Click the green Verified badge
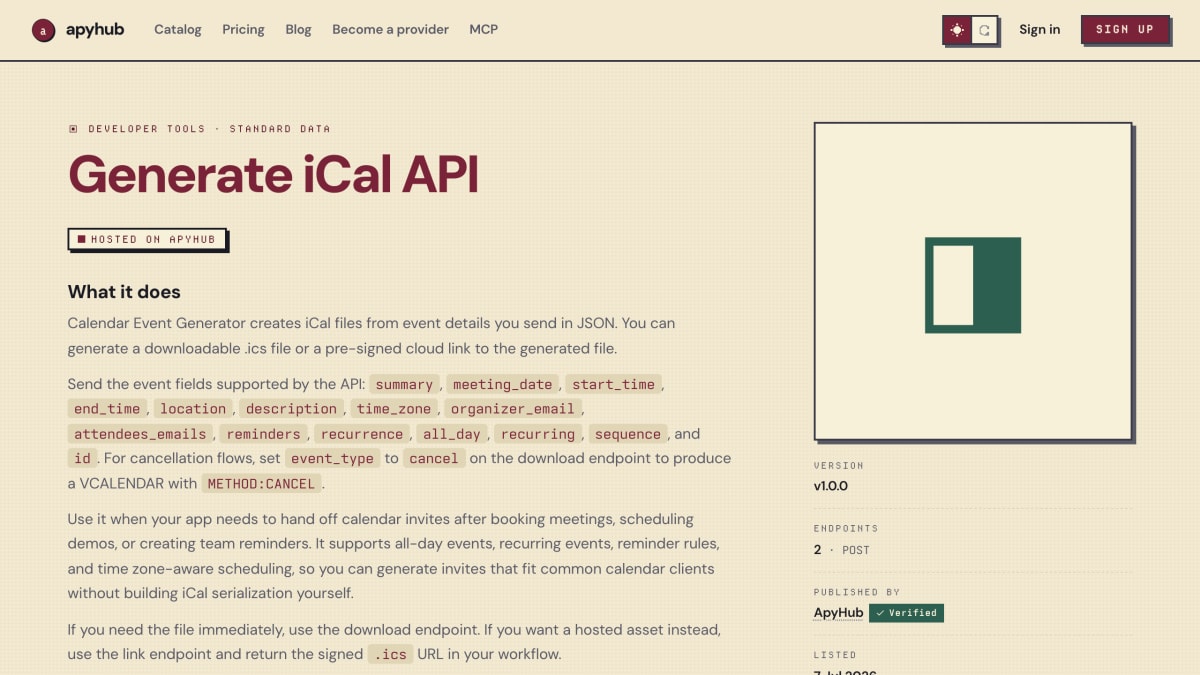 (906, 613)
